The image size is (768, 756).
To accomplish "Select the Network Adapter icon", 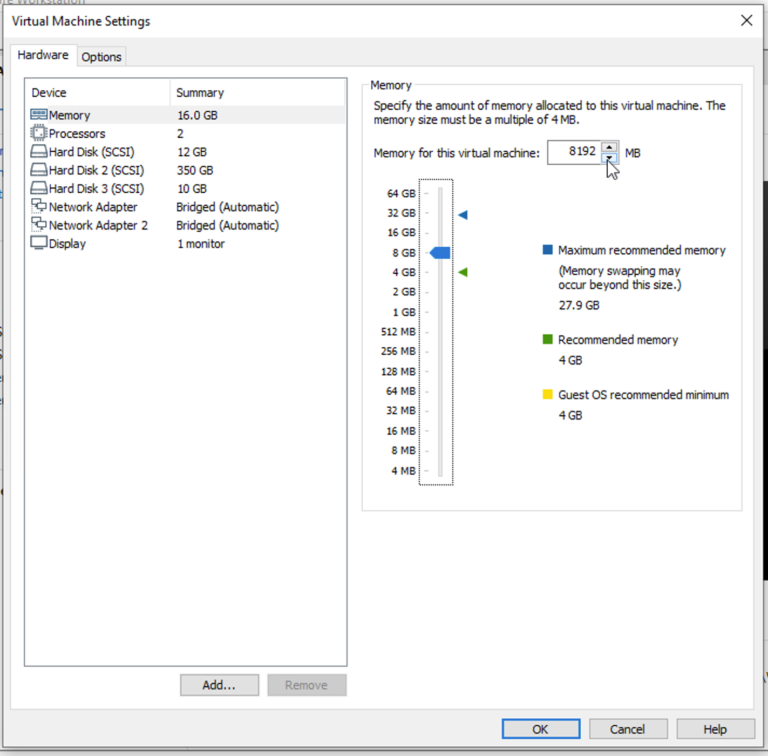I will [x=39, y=207].
